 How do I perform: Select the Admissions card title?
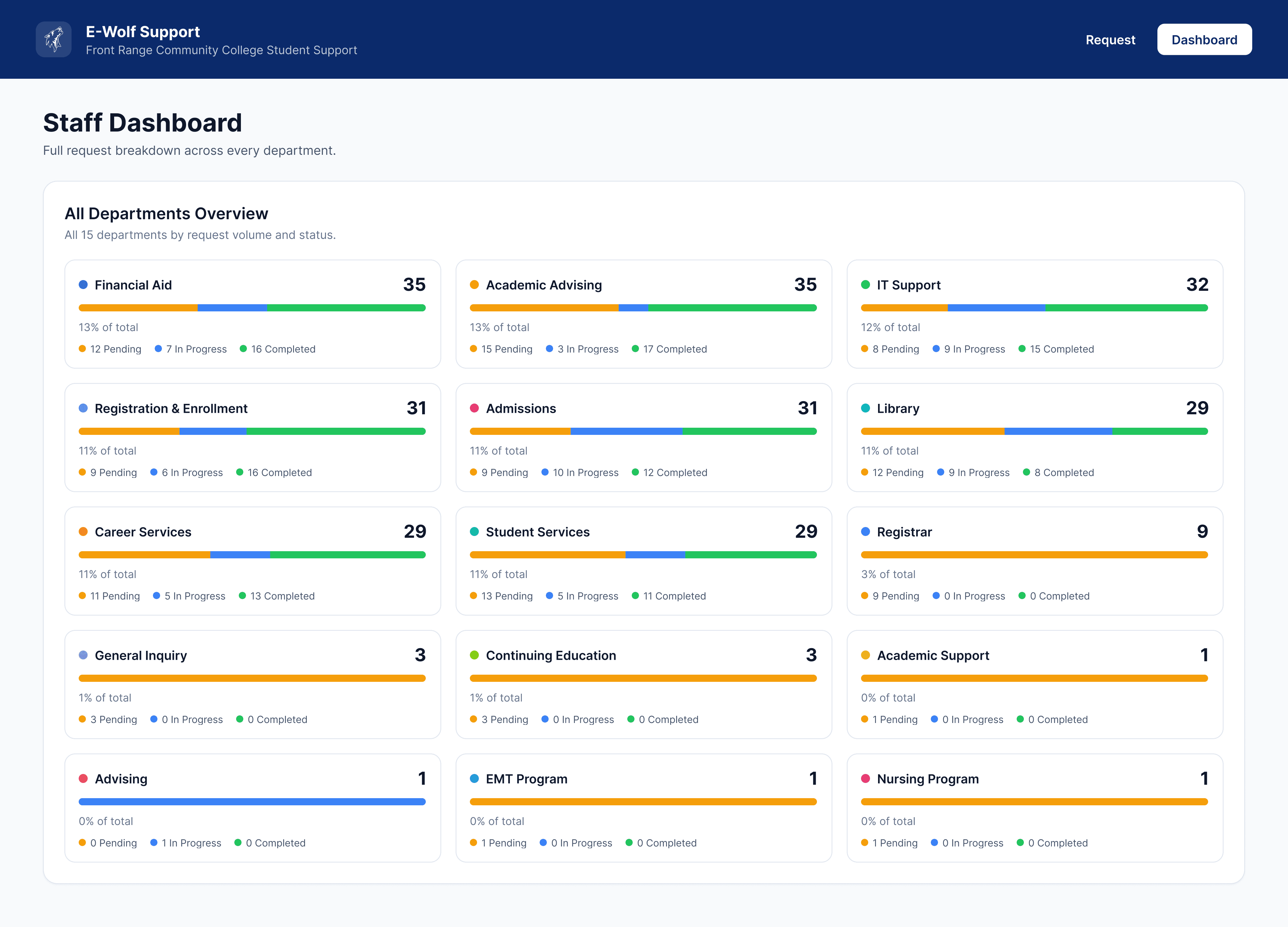coord(521,408)
